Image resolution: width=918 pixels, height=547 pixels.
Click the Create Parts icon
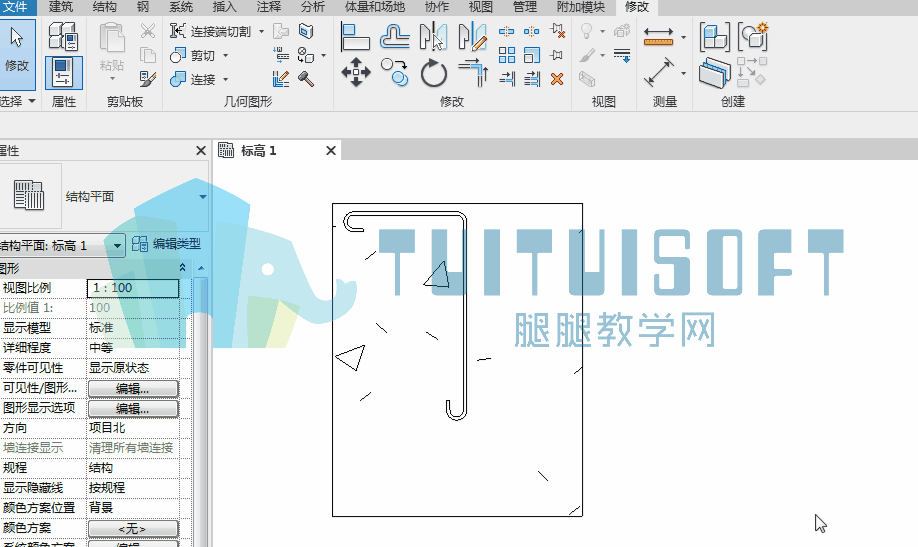pyautogui.click(x=715, y=73)
